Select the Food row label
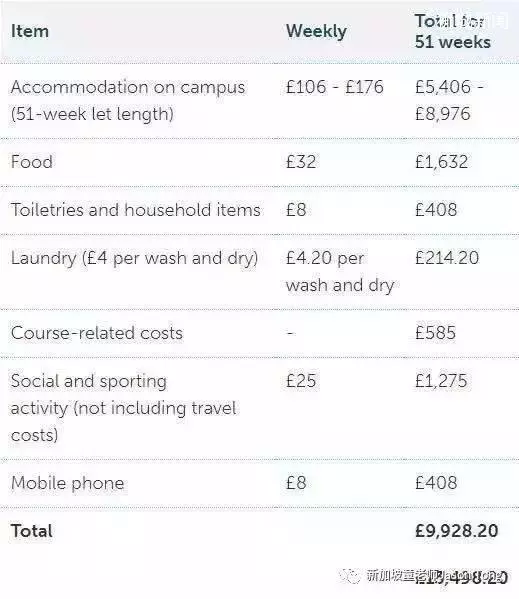The image size is (519, 599). click(x=32, y=162)
